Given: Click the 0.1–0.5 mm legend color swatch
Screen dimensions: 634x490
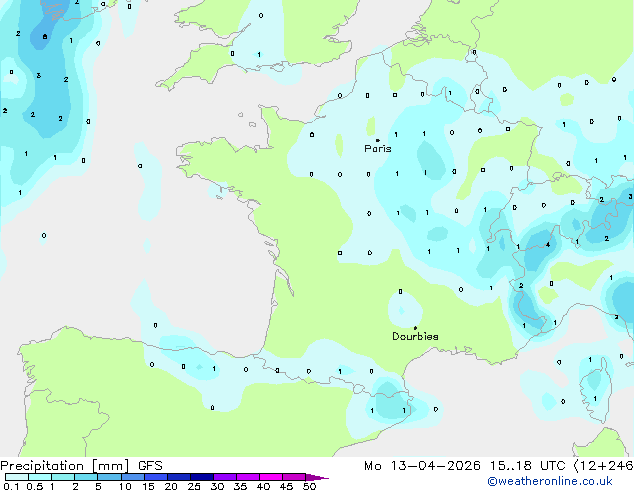Looking at the screenshot, I should (17, 477).
